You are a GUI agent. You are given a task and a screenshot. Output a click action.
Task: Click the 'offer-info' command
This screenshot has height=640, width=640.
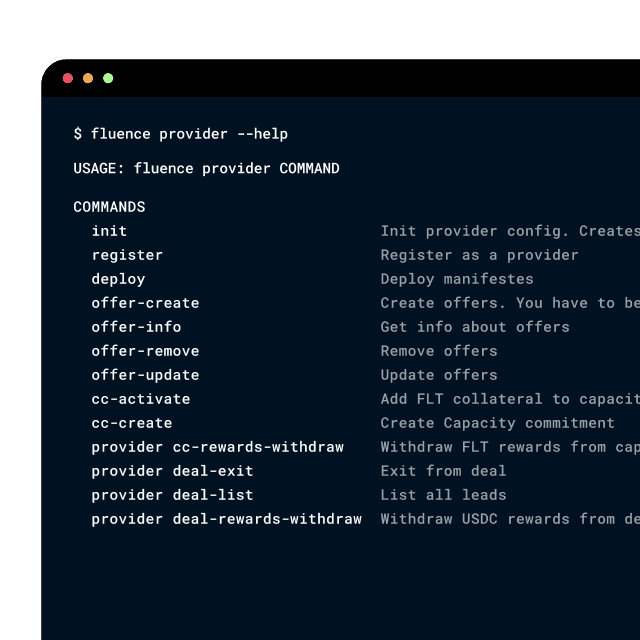click(136, 327)
